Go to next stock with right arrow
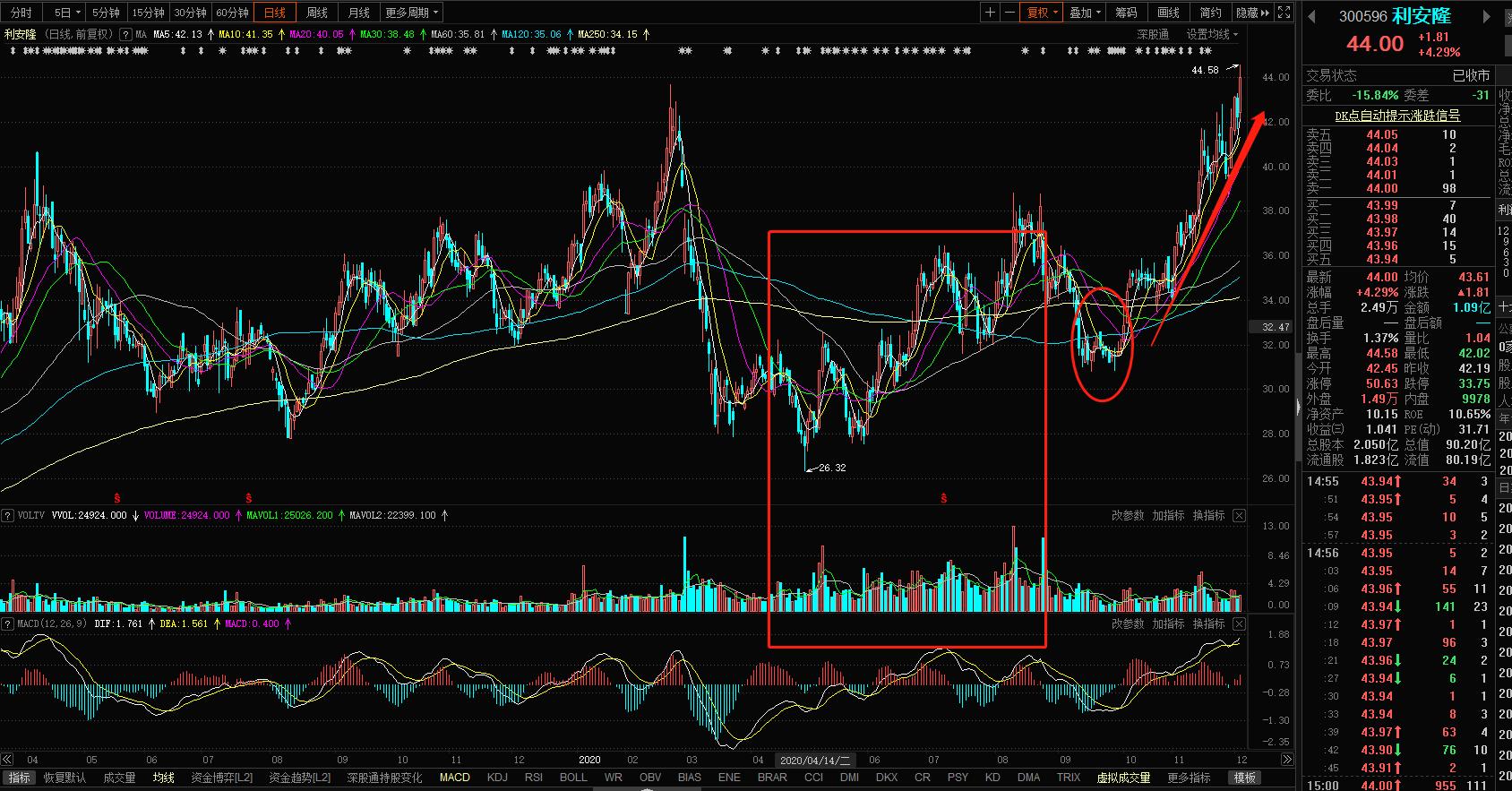 [x=1488, y=17]
